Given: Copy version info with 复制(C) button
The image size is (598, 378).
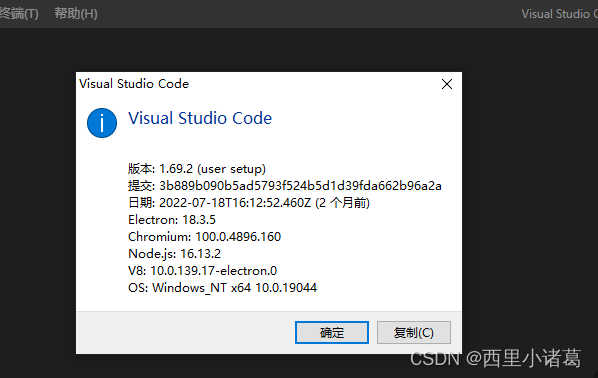Looking at the screenshot, I should coord(414,332).
